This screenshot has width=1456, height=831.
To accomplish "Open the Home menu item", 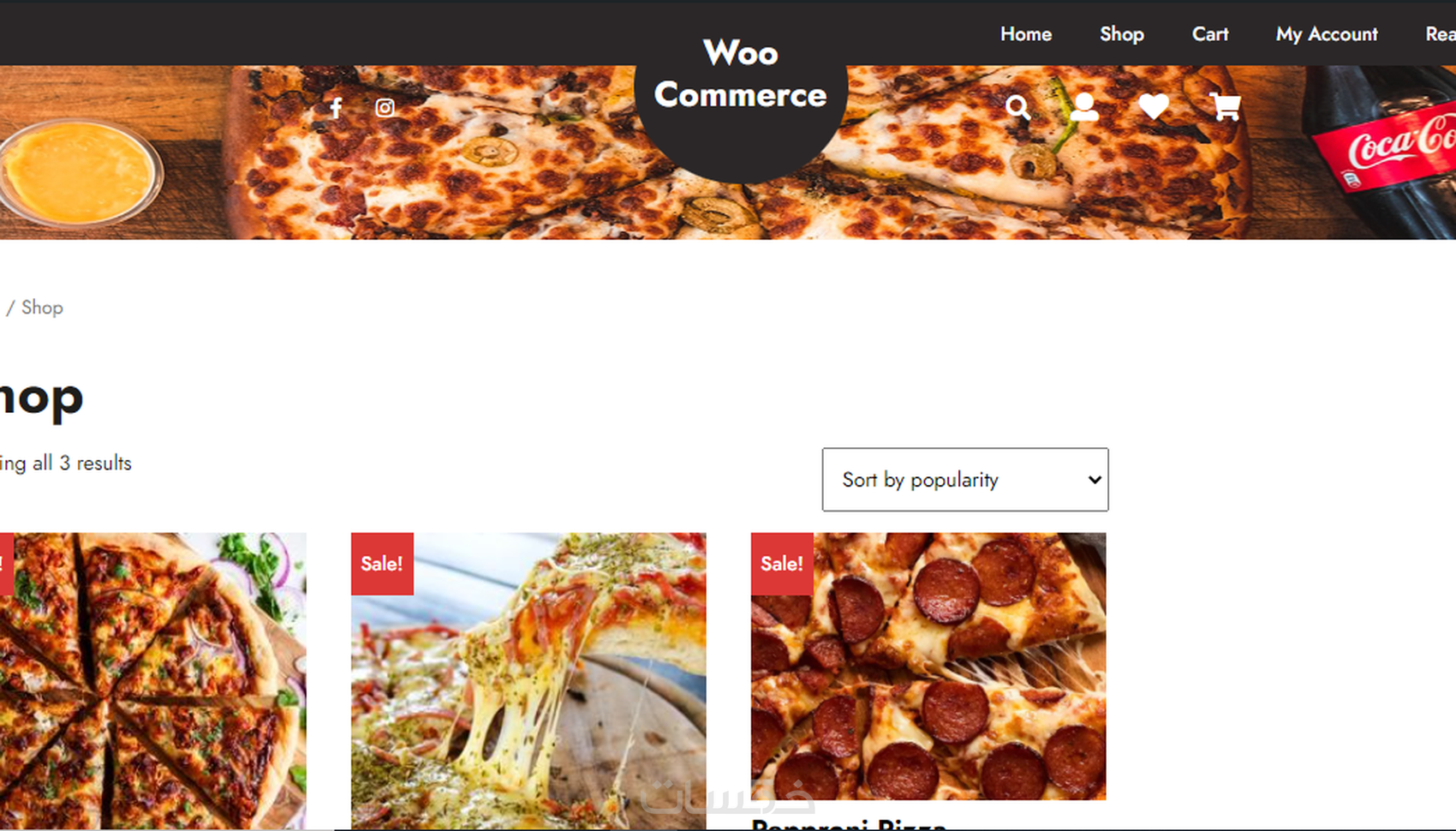I will (x=1026, y=34).
